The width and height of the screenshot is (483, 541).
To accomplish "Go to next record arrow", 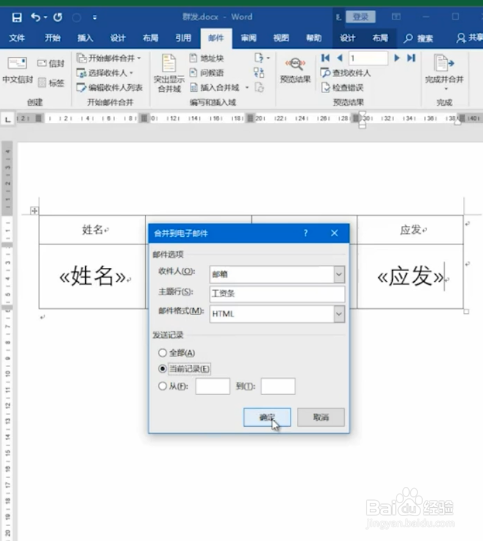I will pyautogui.click(x=397, y=58).
